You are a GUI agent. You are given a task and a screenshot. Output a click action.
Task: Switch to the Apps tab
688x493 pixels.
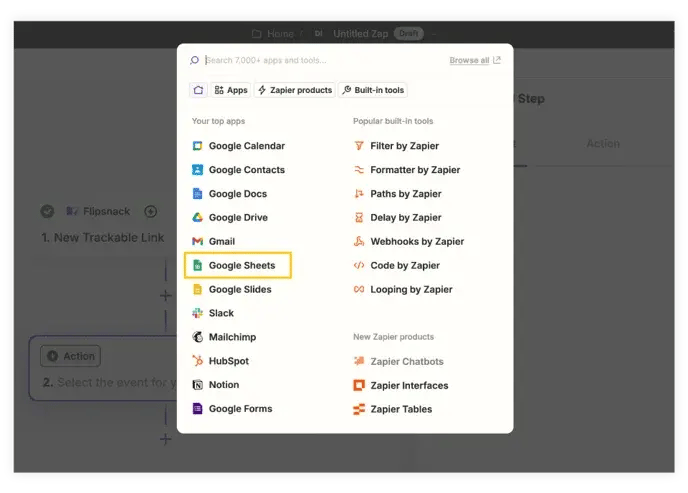(231, 90)
